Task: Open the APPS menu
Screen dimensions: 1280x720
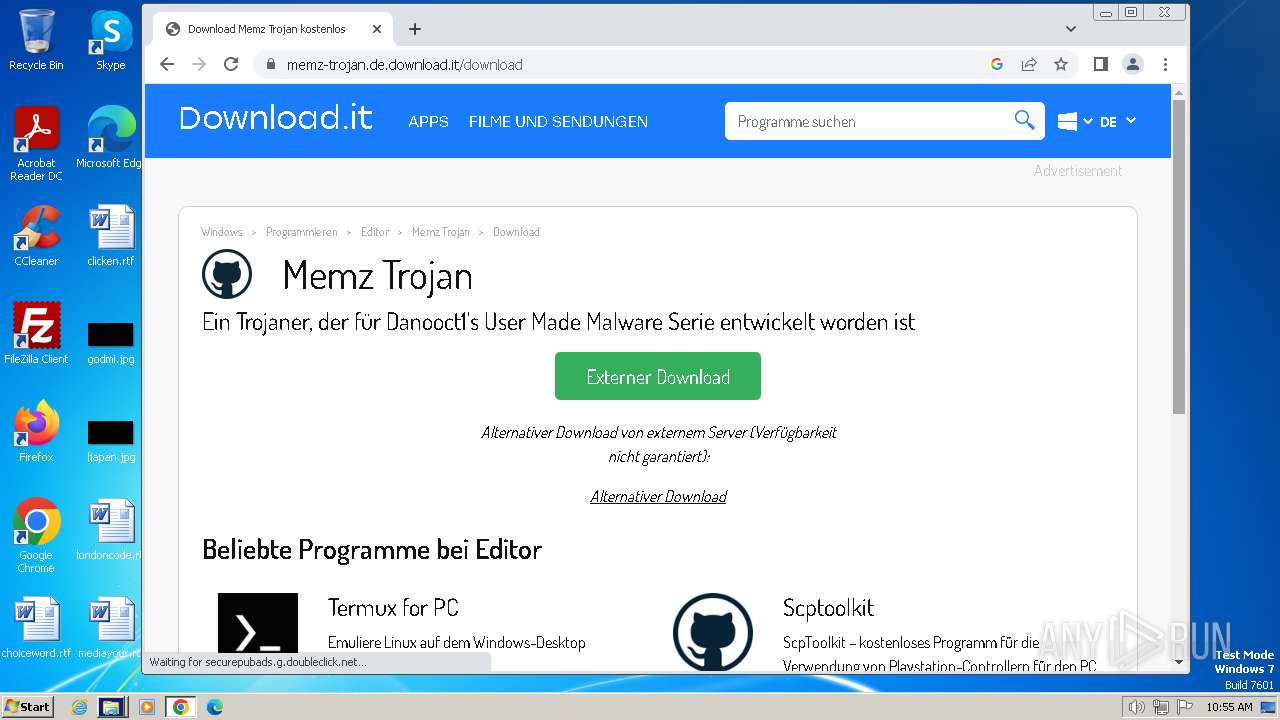Action: point(428,121)
